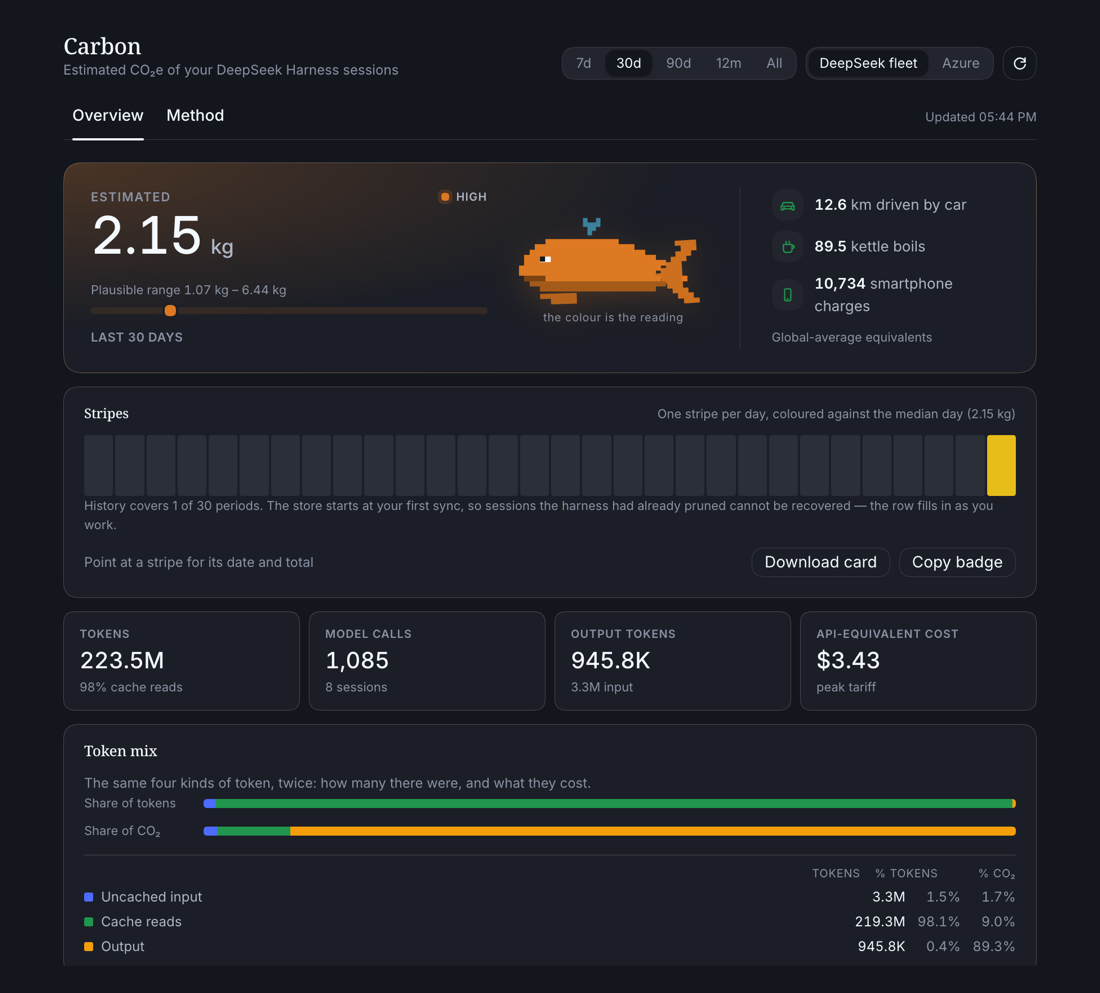Click the Output tokens 945.8K card
Screen dimensions: 1100x993
coord(673,661)
